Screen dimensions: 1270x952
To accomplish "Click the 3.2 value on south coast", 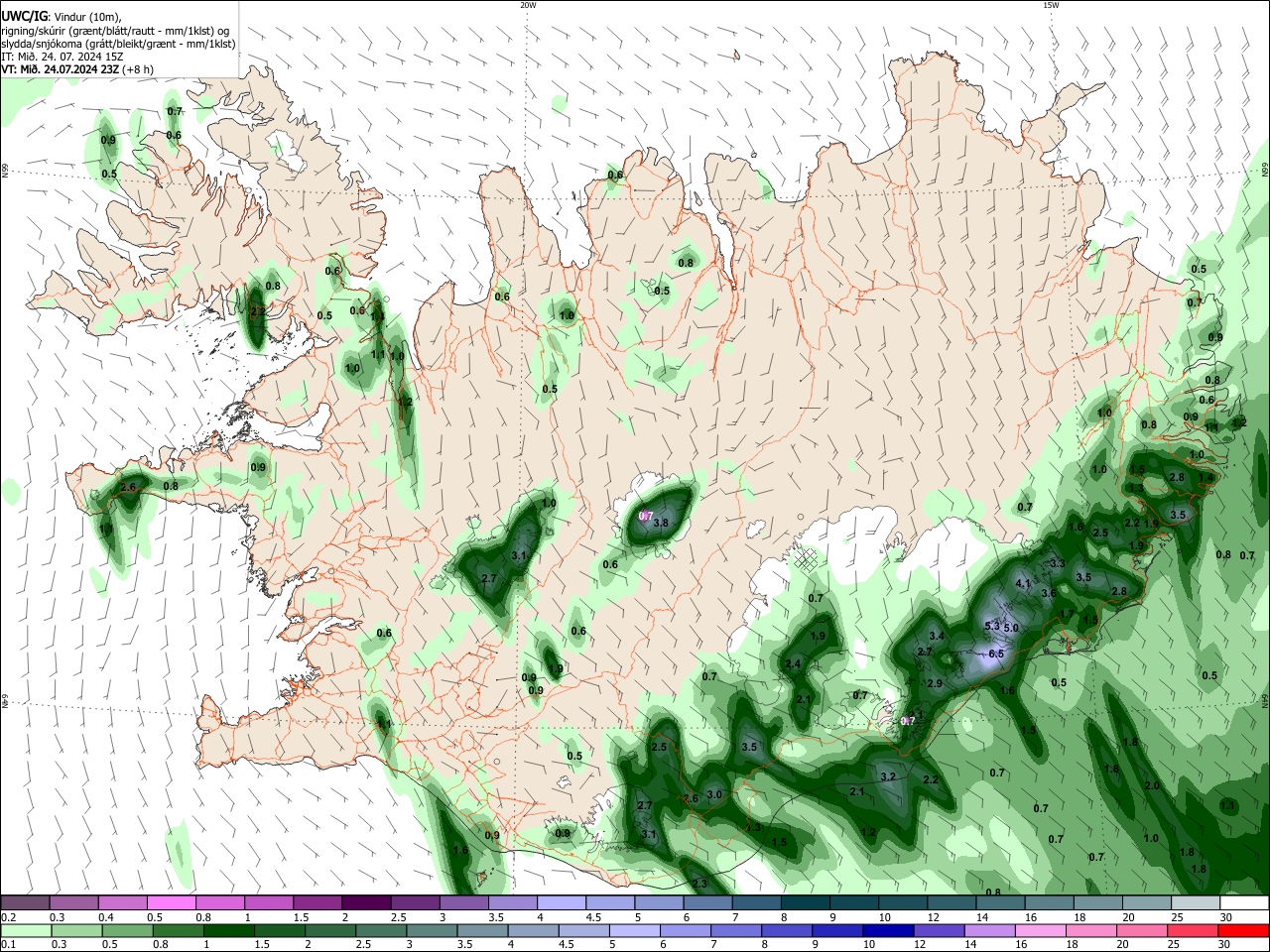I will pyautogui.click(x=889, y=776).
